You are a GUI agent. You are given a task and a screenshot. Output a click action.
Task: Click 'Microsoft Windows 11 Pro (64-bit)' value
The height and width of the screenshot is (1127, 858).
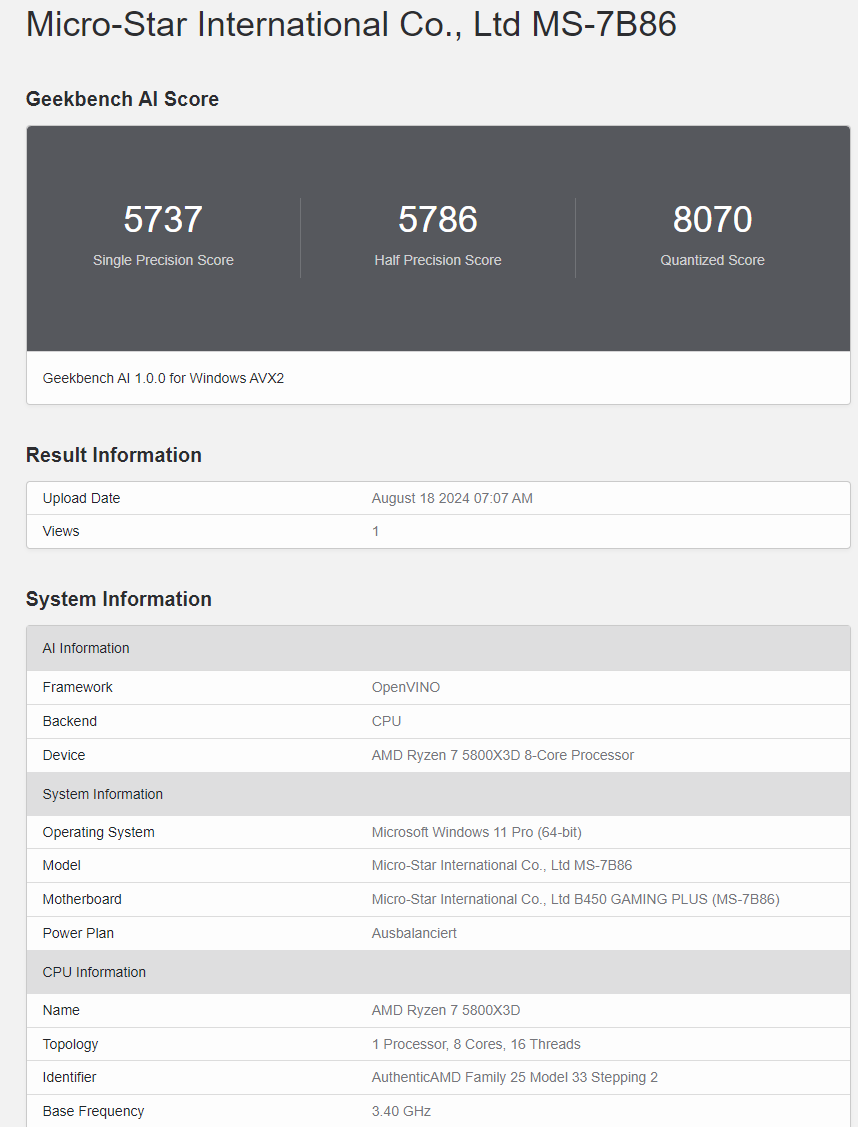(x=476, y=832)
